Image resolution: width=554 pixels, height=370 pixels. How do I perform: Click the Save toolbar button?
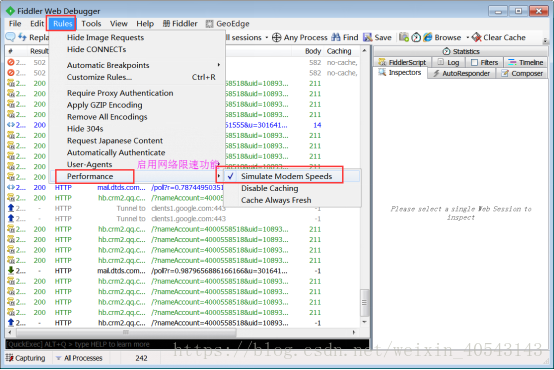(377, 37)
